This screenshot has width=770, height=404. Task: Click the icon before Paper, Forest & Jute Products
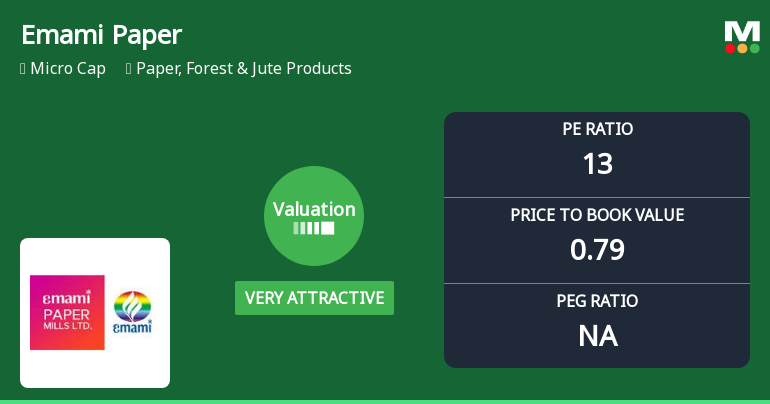pyautogui.click(x=130, y=69)
